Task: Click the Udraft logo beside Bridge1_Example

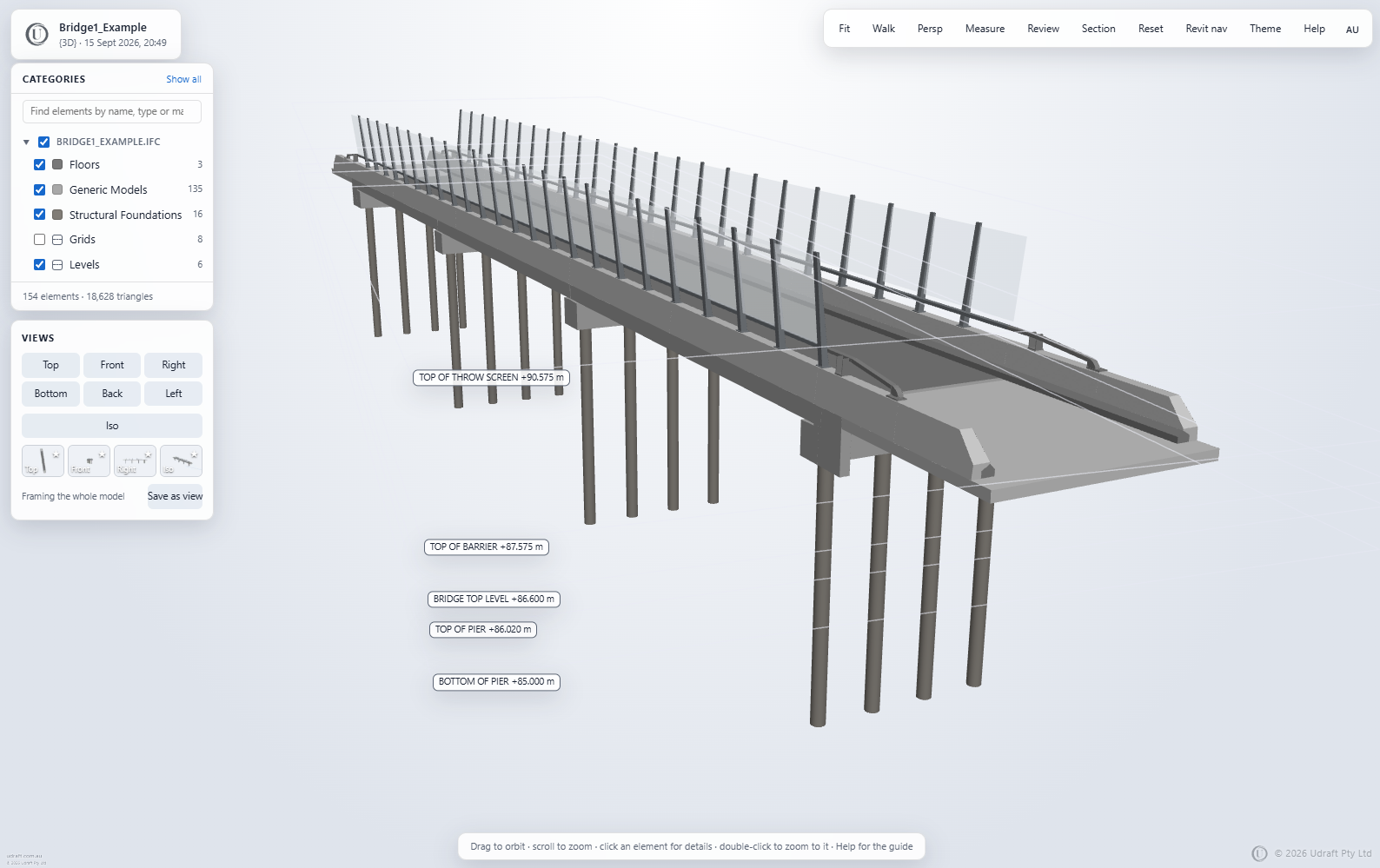Action: (36, 35)
